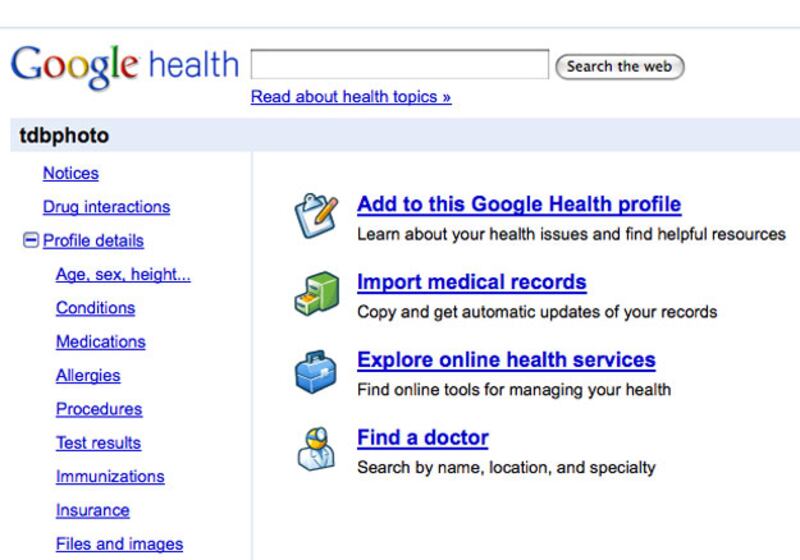Screen dimensions: 800x560
Task: Click 'Learn about your health issues' description
Action: 571,234
